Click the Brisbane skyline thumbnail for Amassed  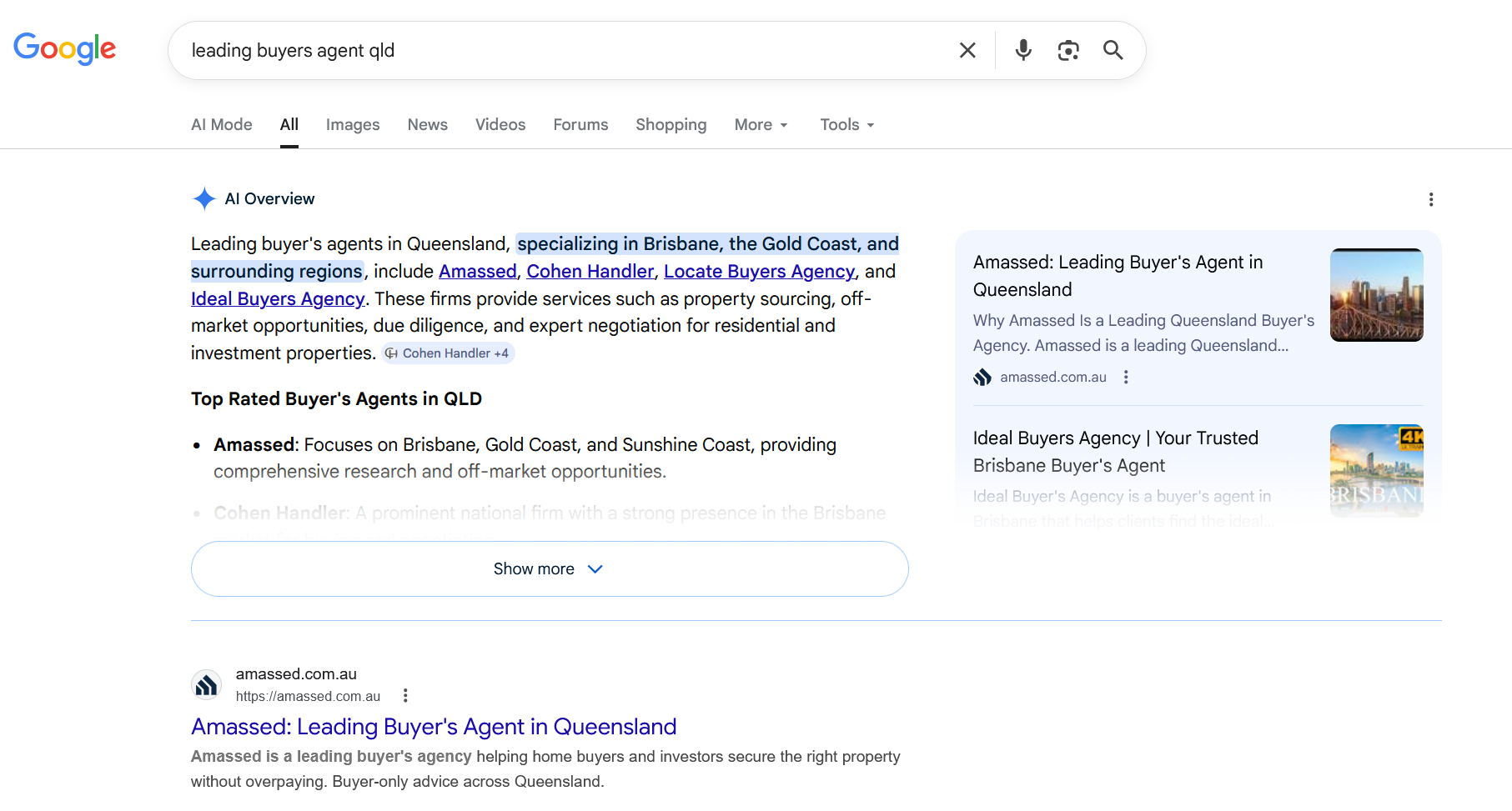[1377, 295]
